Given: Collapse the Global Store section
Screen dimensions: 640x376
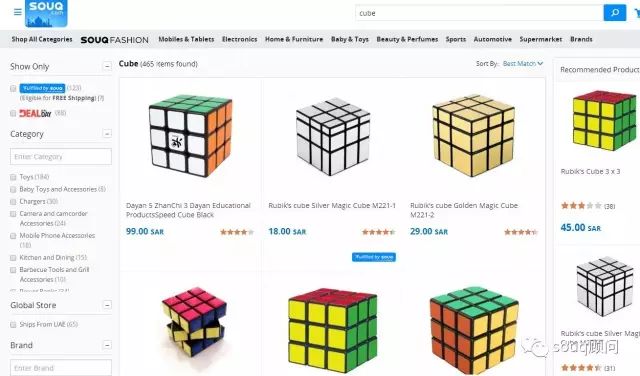Looking at the screenshot, I should (x=107, y=305).
